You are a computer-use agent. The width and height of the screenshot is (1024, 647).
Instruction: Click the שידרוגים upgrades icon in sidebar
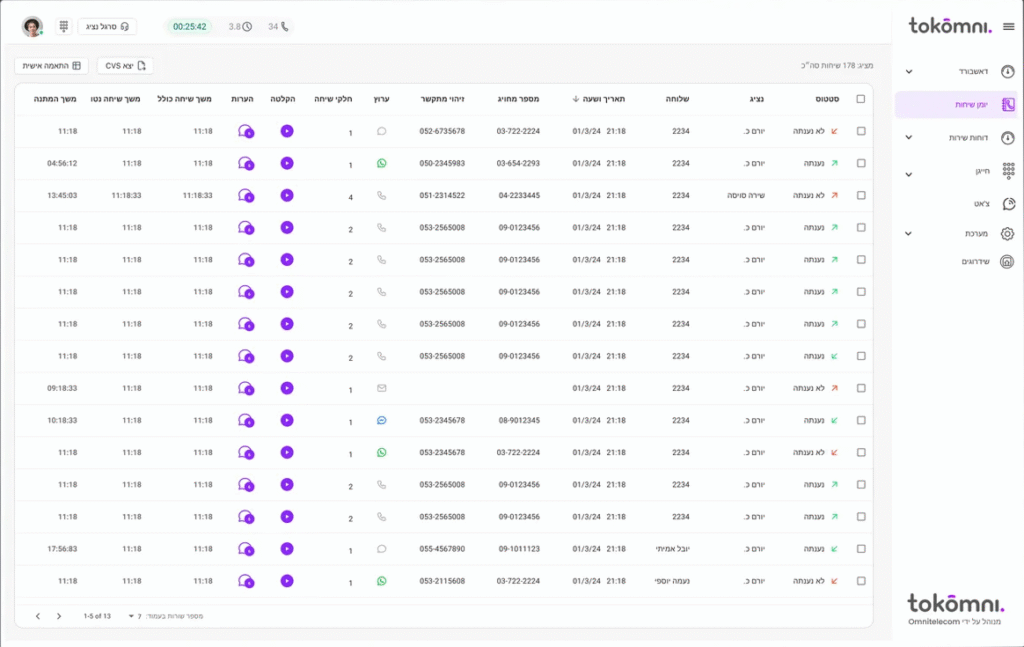point(1008,262)
